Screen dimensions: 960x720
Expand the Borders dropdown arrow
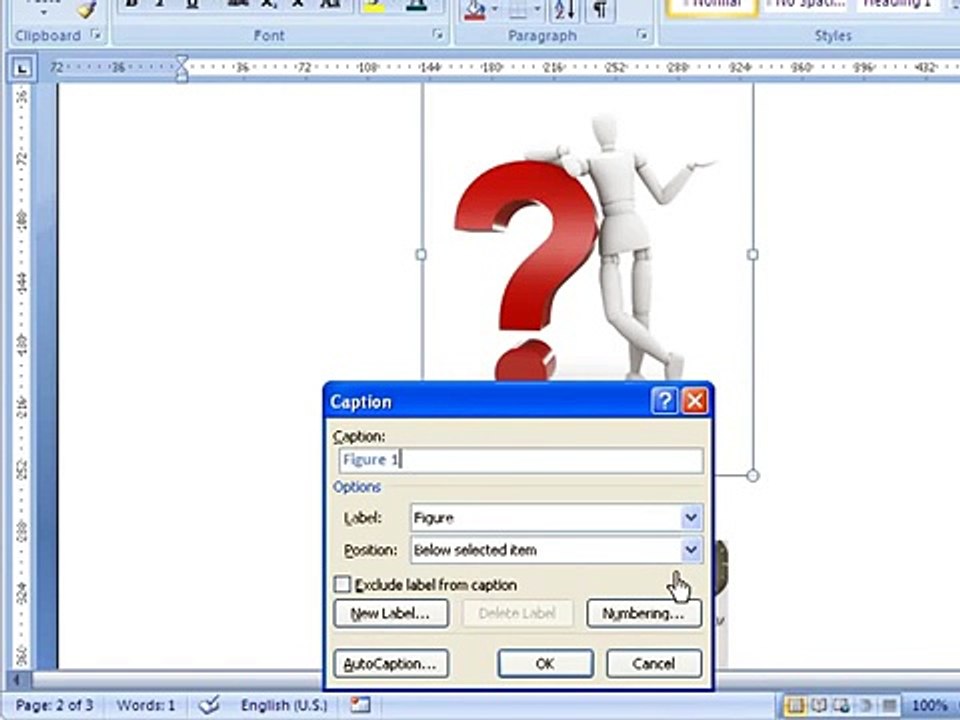[537, 10]
